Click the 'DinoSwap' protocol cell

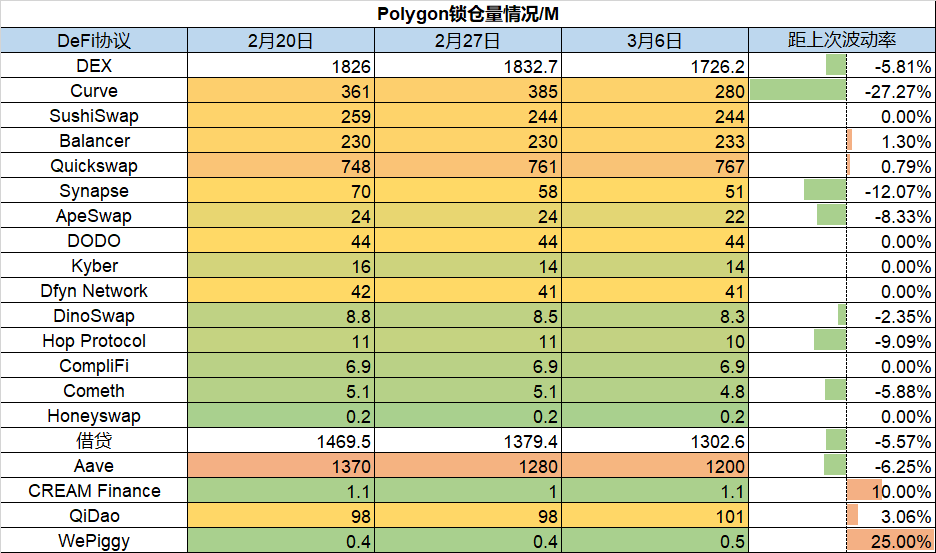click(94, 315)
